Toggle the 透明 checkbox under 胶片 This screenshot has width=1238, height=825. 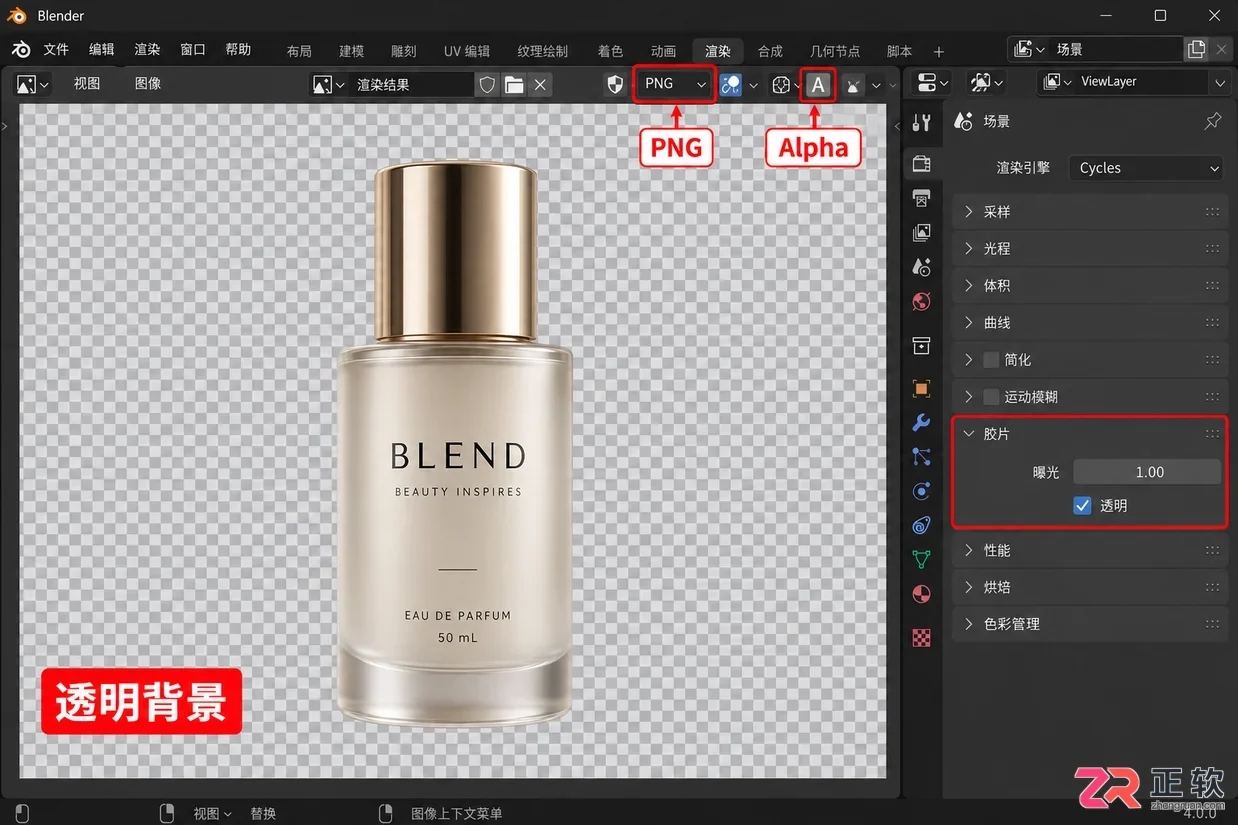(1082, 506)
